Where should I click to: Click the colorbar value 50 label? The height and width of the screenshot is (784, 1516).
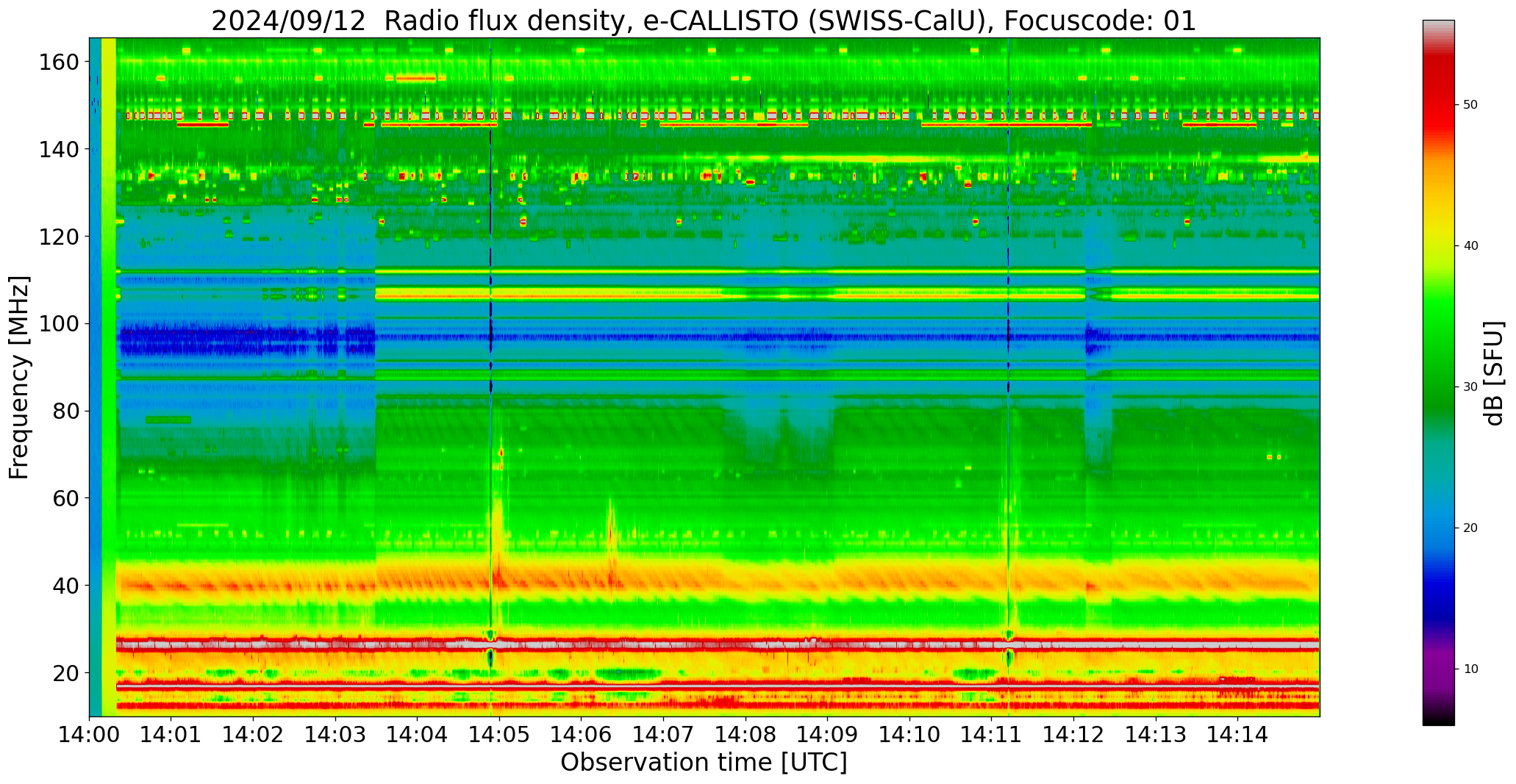click(1470, 104)
